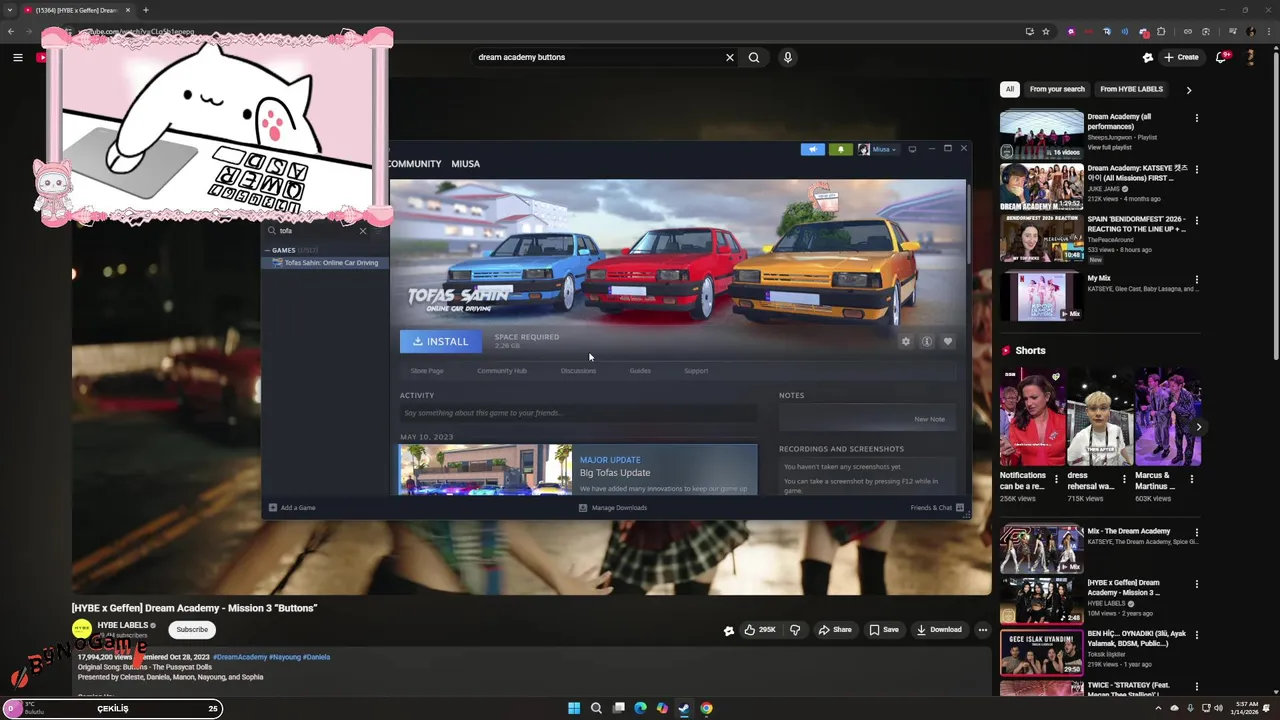1280x720 pixels.
Task: Open the MIUSA menu in Steam
Action: click(x=465, y=163)
